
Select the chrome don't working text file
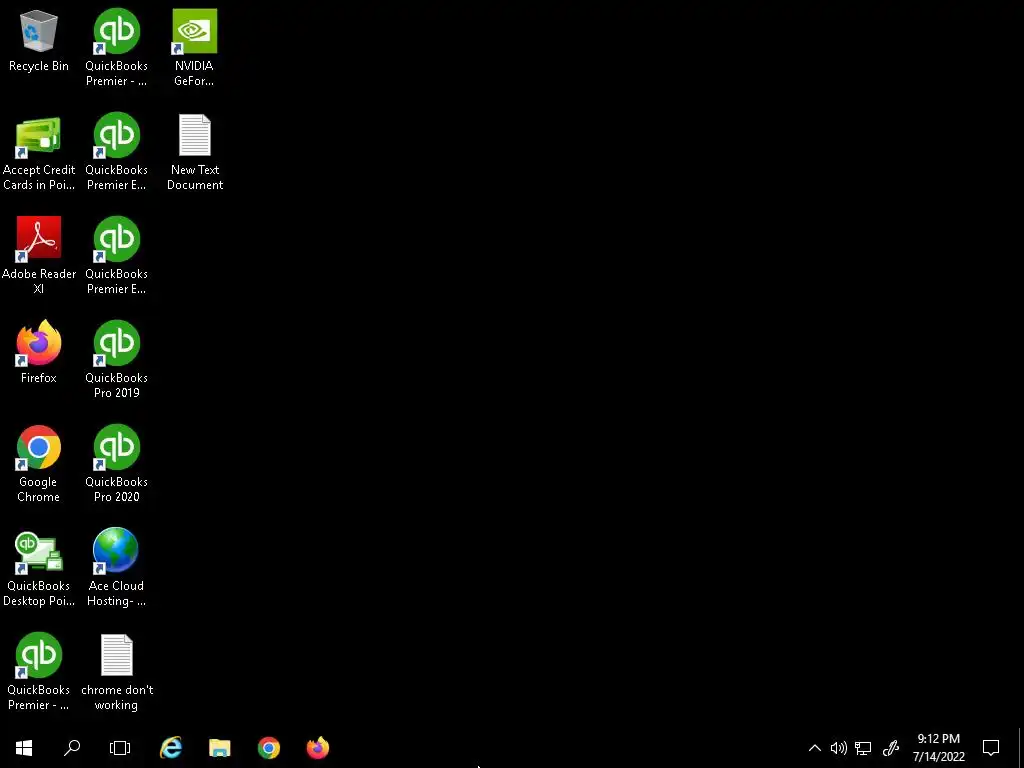(117, 672)
